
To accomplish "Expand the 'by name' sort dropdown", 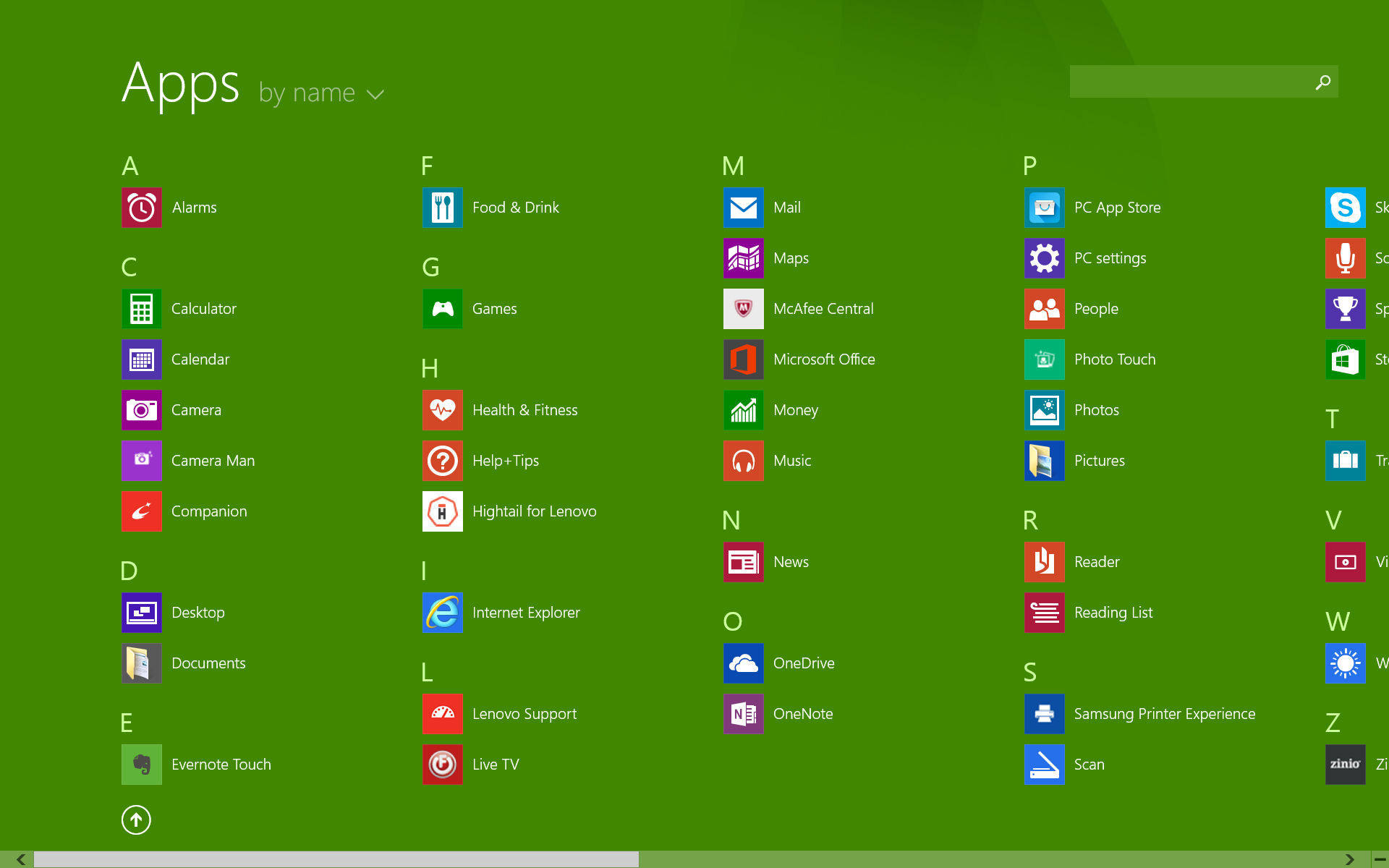I will [321, 93].
